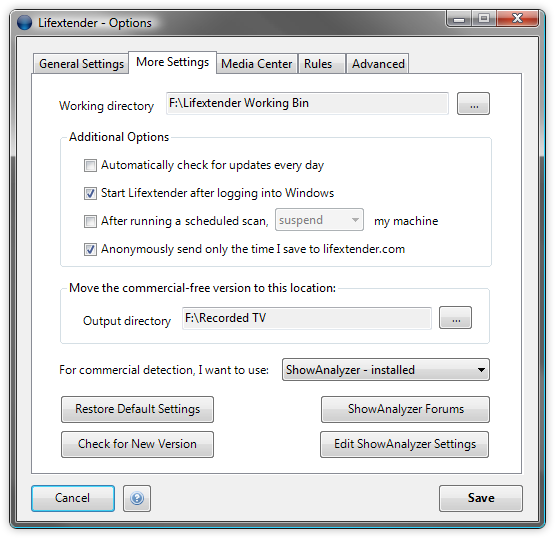The height and width of the screenshot is (538, 555).
Task: Disable anonymous time-saved reporting to lifextender.com
Action: point(90,249)
